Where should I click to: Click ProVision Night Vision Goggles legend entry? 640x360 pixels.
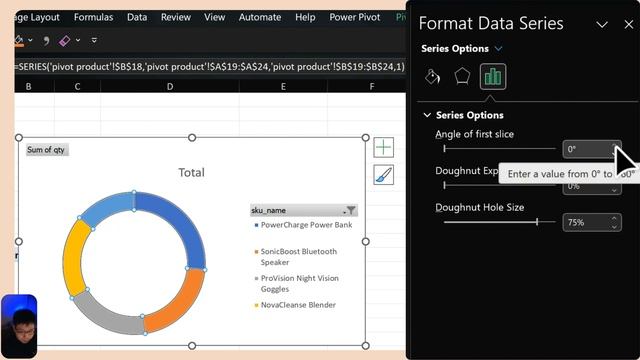(296, 283)
